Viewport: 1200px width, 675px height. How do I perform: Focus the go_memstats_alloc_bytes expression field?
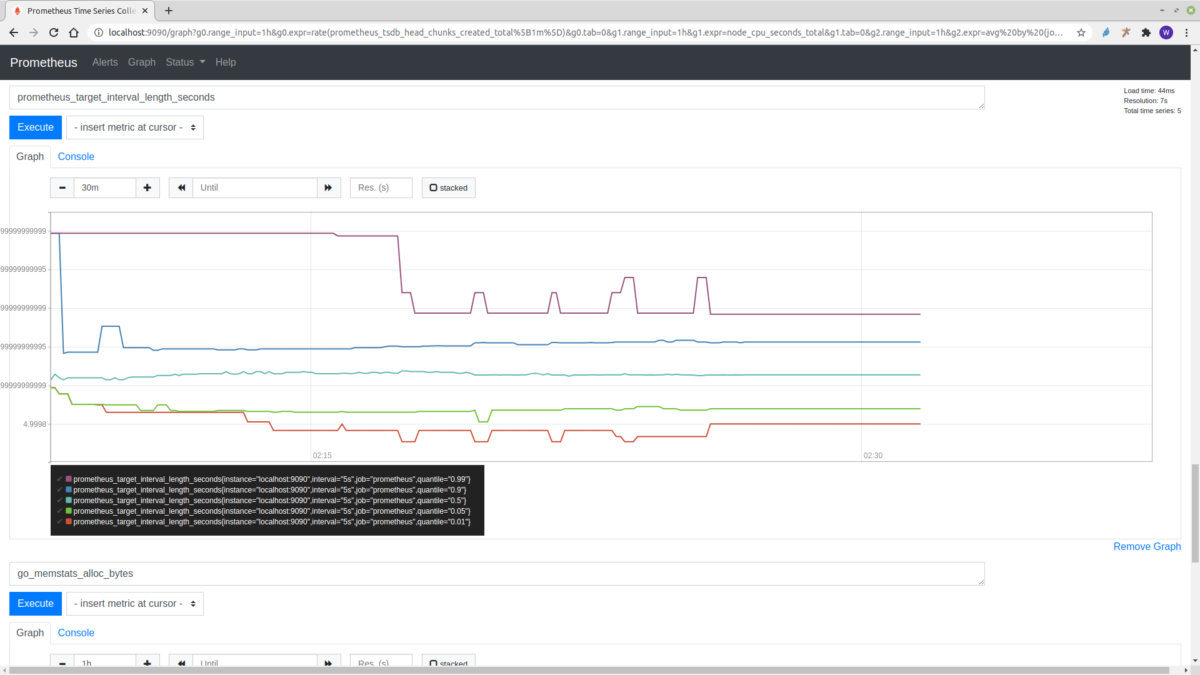pos(497,573)
